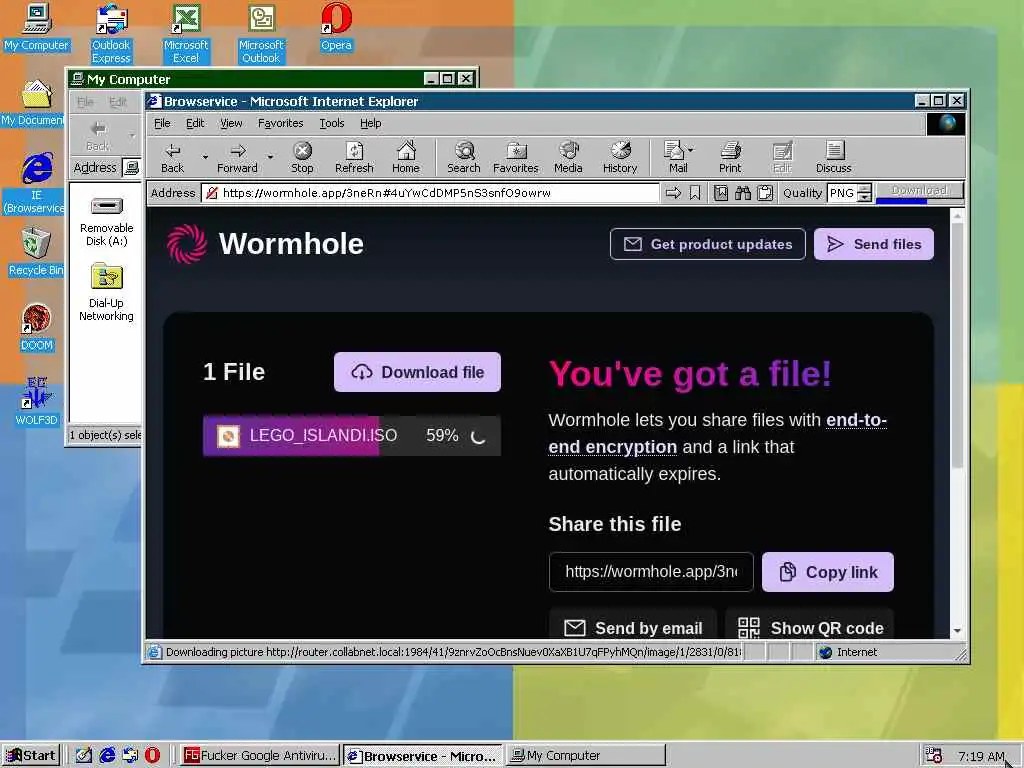This screenshot has width=1024, height=768.
Task: Click the scrollbar down arrow in browser
Action: coord(957,631)
